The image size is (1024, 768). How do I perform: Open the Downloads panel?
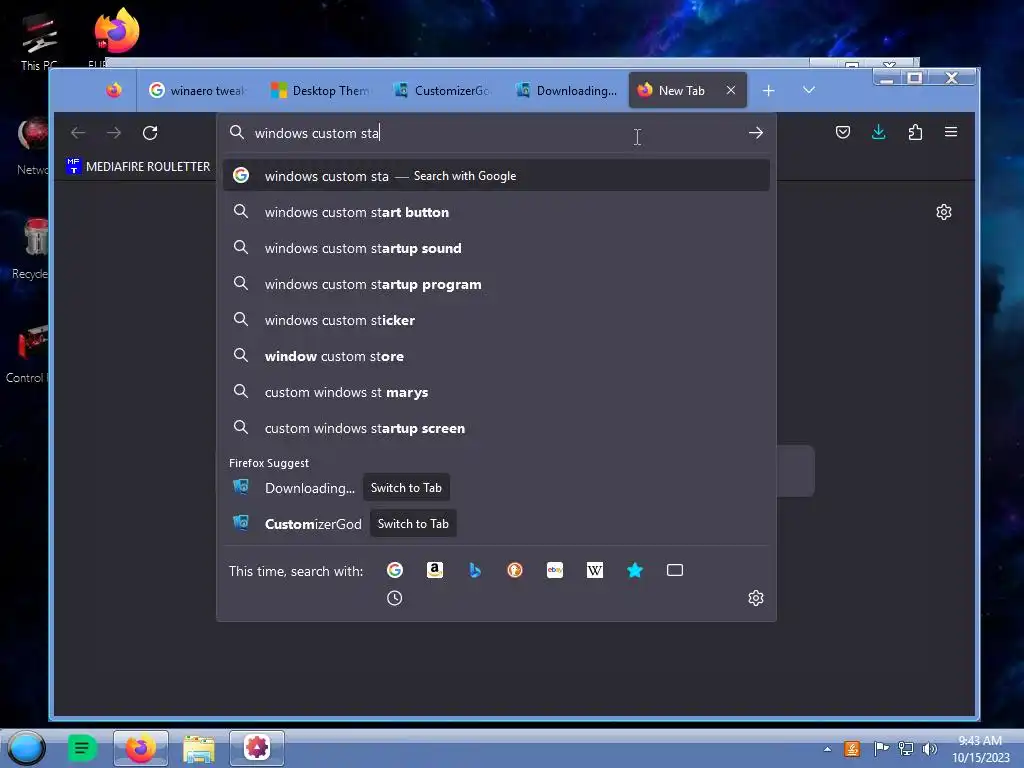[879, 133]
